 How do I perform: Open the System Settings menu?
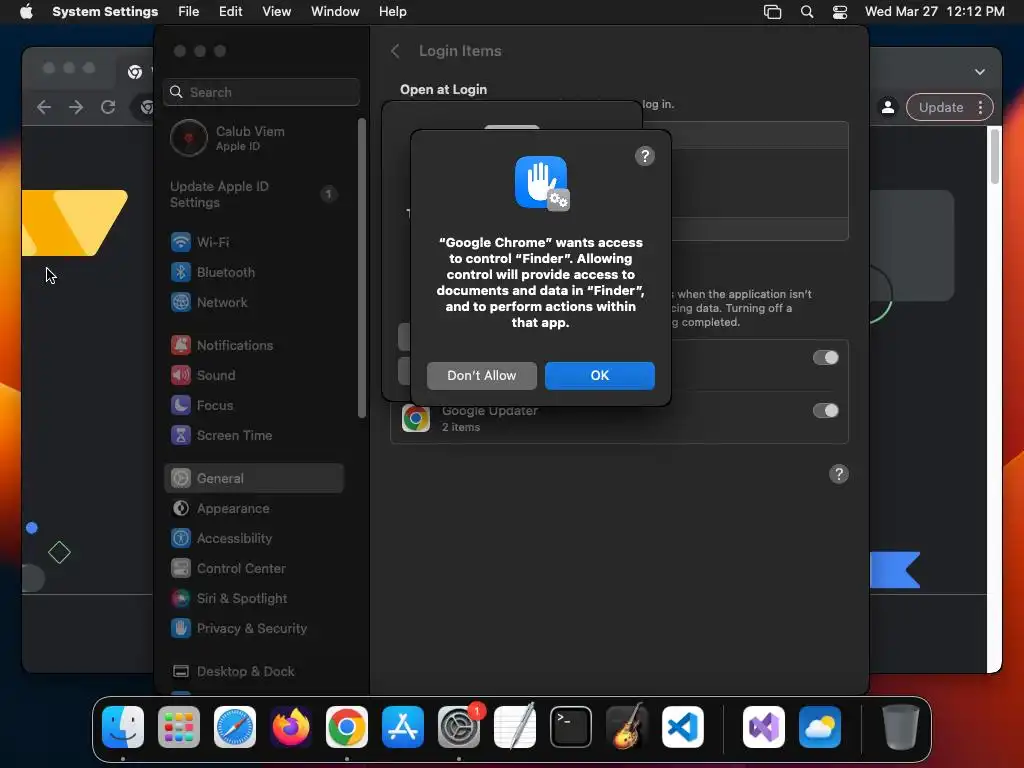click(x=105, y=12)
